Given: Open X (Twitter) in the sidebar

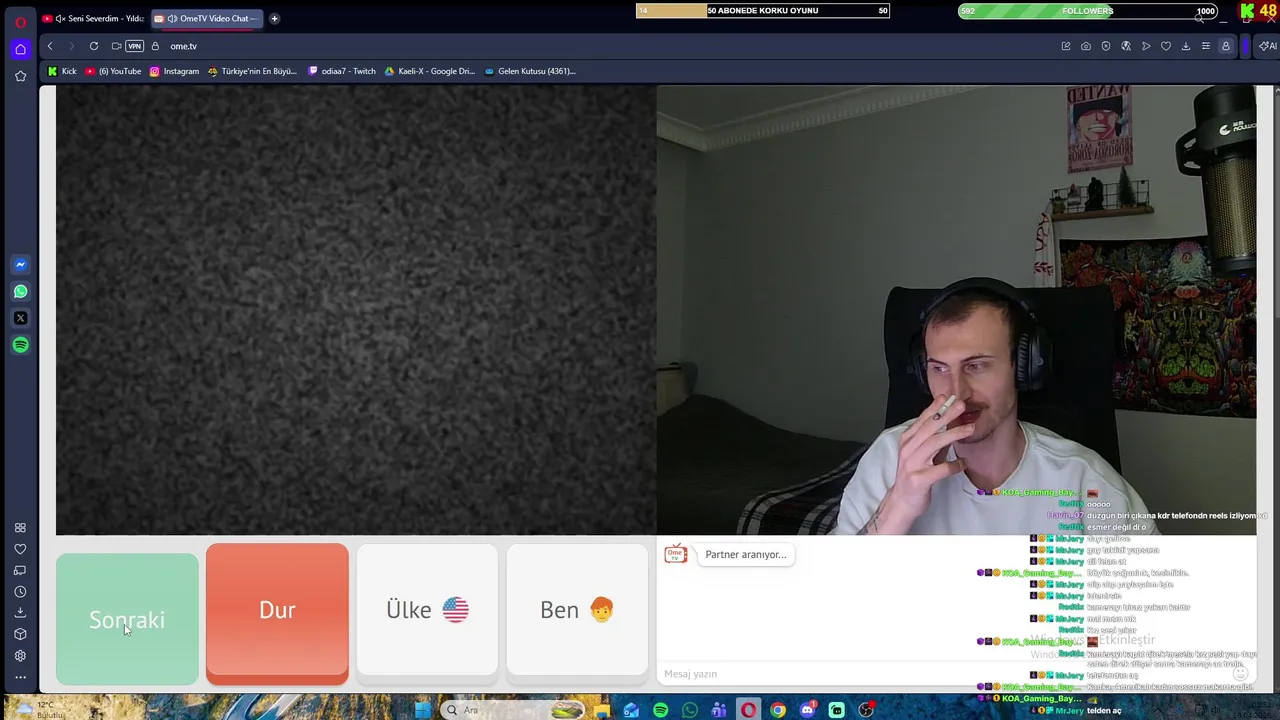Looking at the screenshot, I should tap(20, 318).
